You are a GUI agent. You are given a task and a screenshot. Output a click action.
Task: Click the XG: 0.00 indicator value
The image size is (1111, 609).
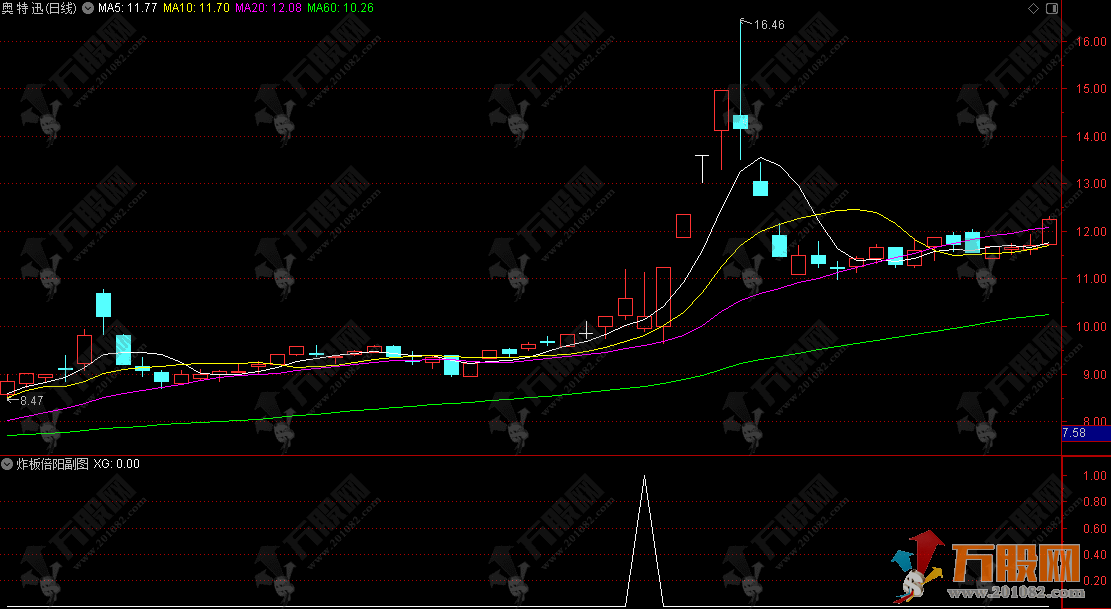(117, 464)
